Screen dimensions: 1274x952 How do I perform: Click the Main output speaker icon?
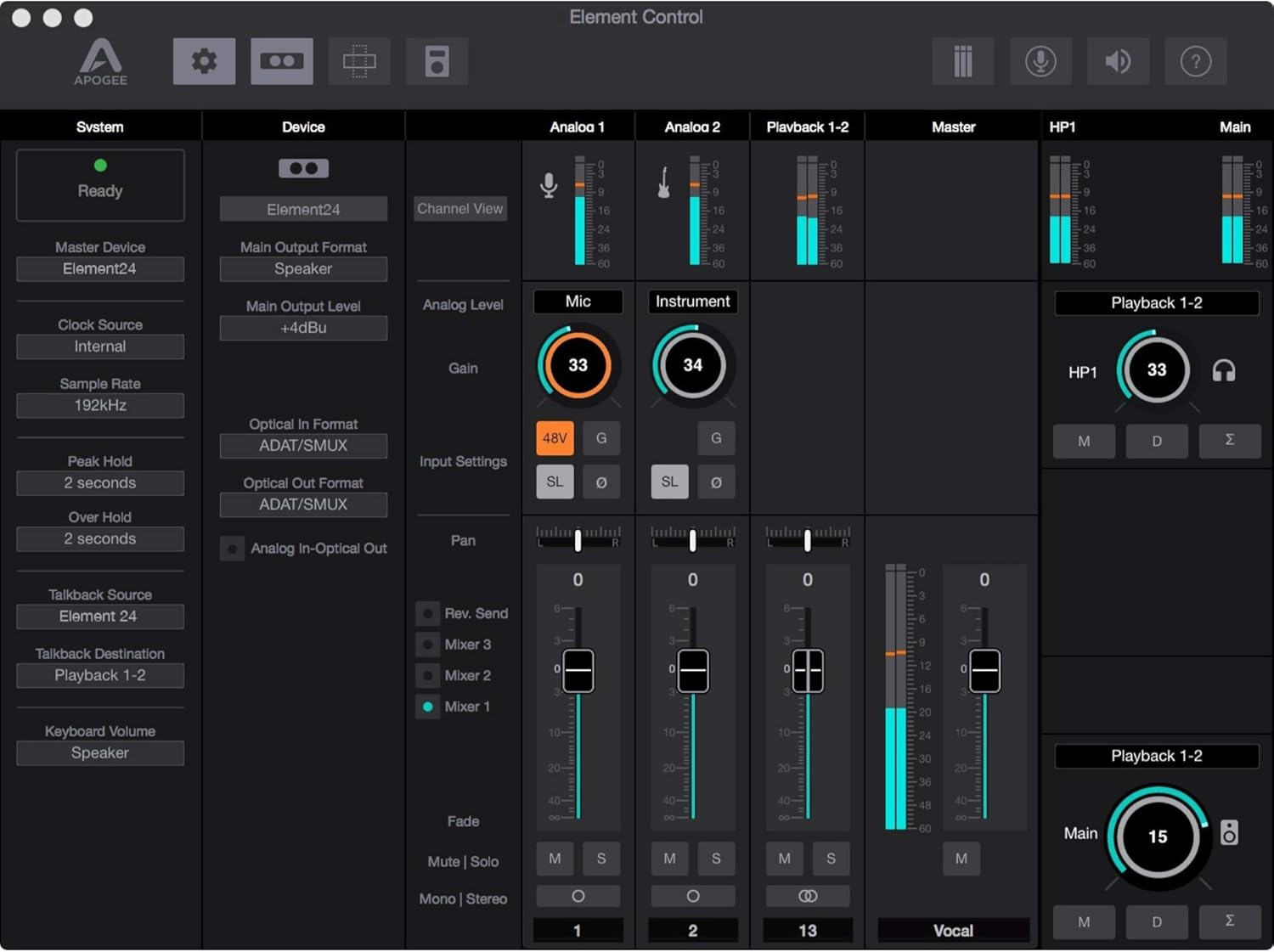(1228, 833)
